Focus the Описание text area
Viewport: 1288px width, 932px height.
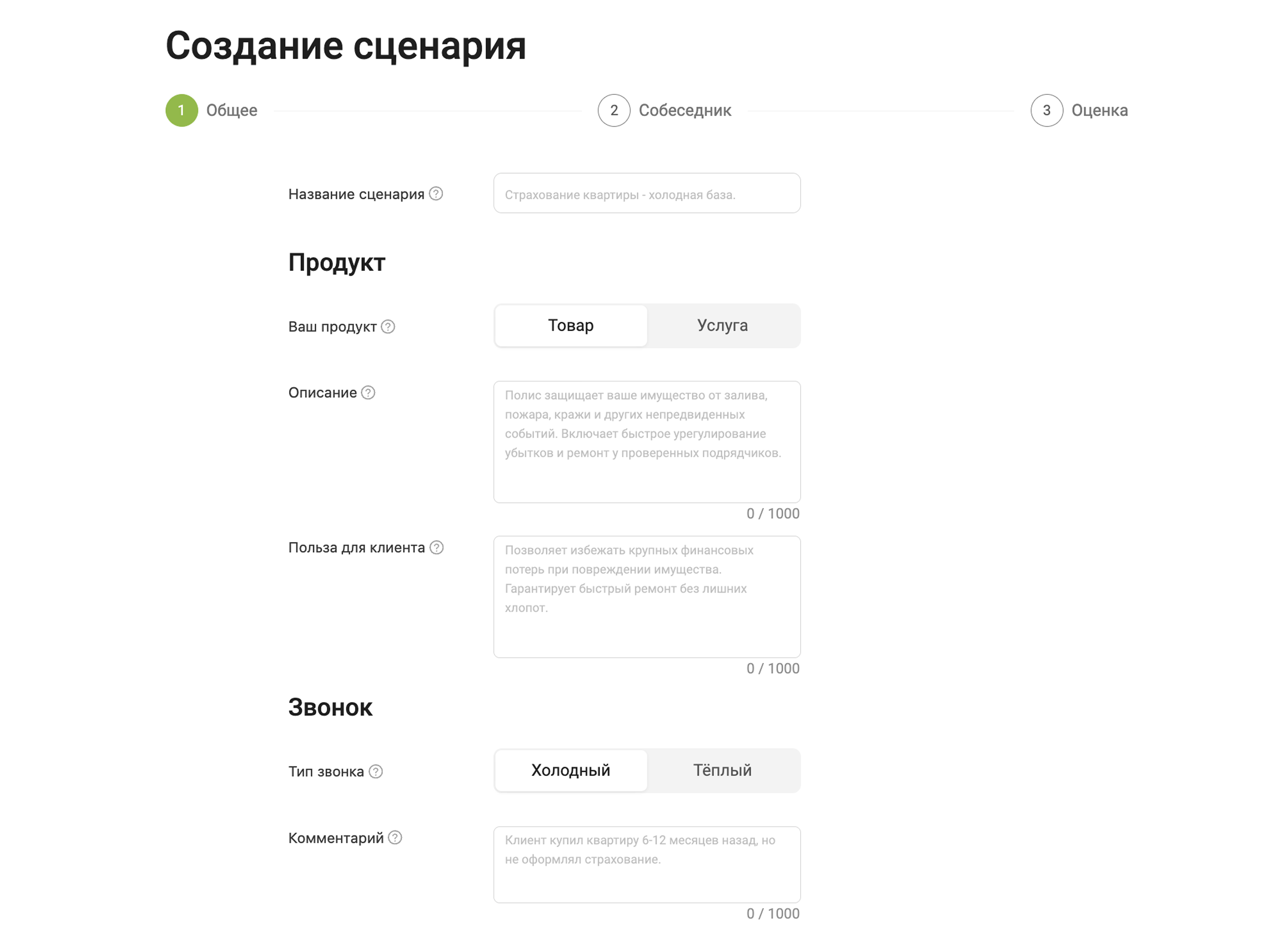coord(647,442)
